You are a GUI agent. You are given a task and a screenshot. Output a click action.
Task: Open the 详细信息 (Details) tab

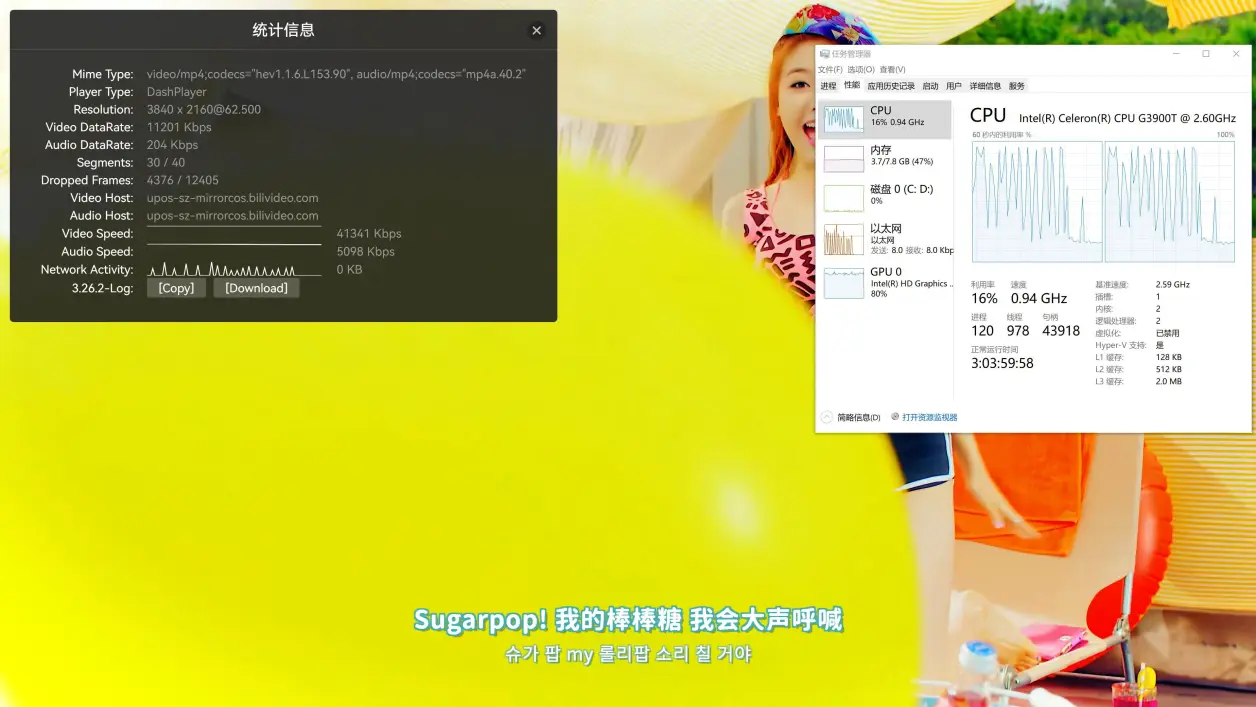(x=985, y=86)
